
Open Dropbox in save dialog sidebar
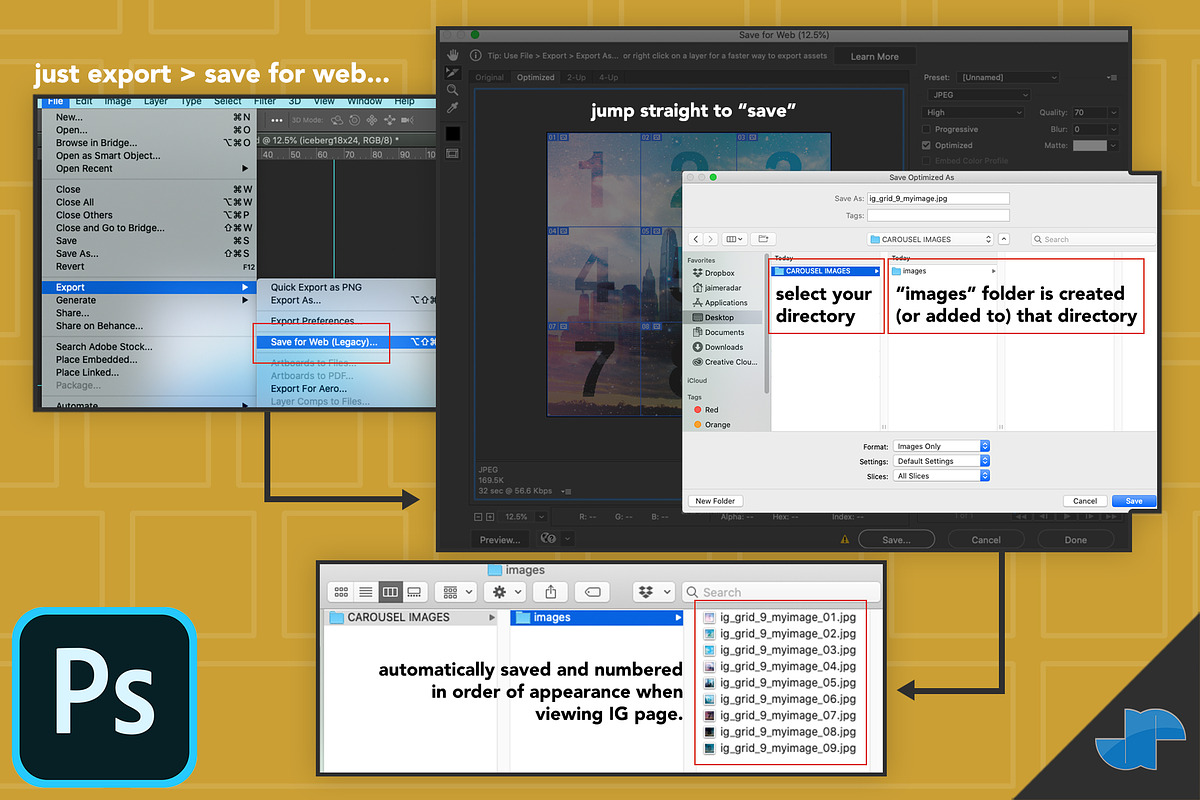coord(719,273)
